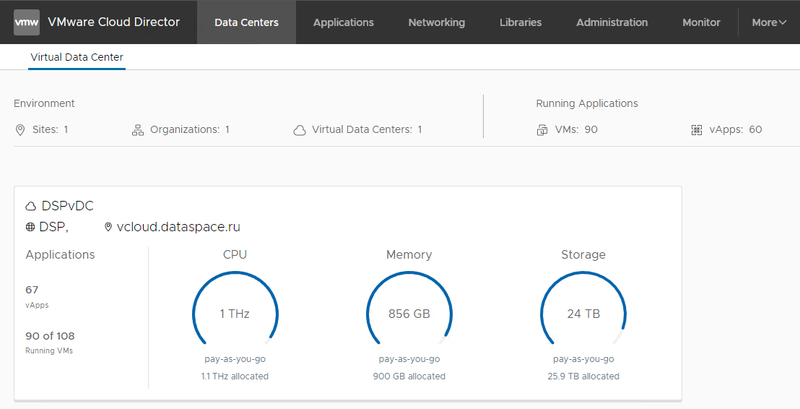Click the '25.9 TB allocated' text
Viewport: 800px width, 409px height.
click(583, 376)
